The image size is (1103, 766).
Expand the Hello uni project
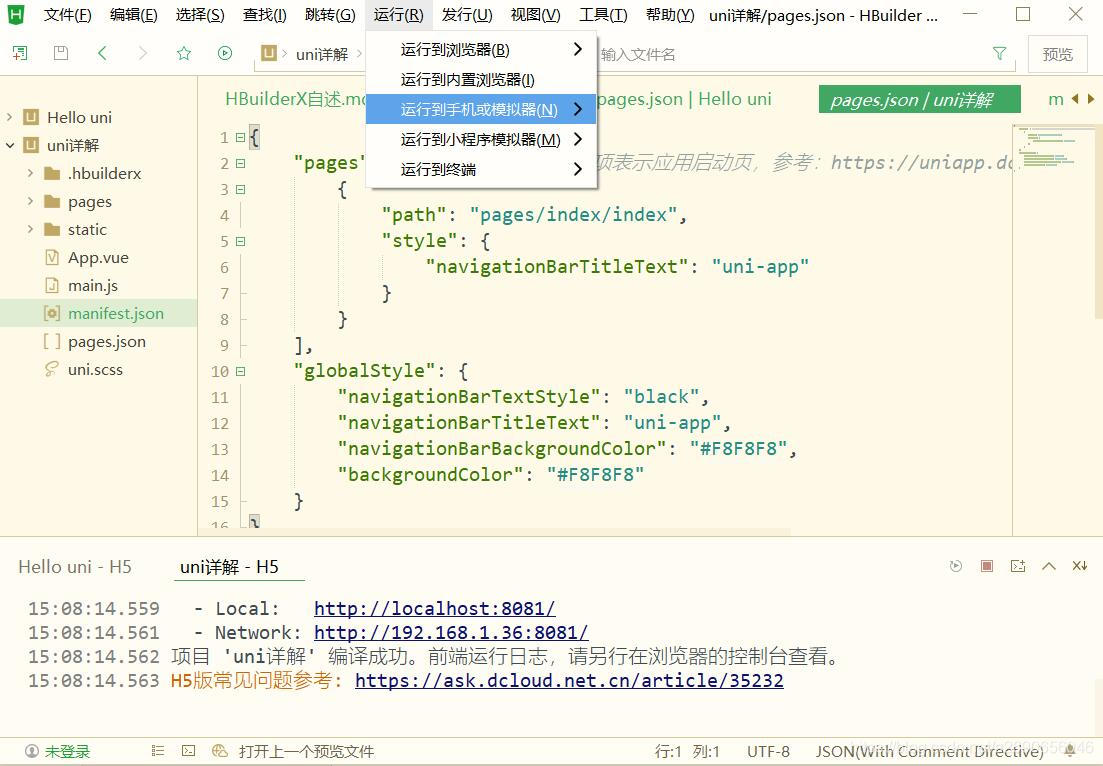(x=10, y=117)
